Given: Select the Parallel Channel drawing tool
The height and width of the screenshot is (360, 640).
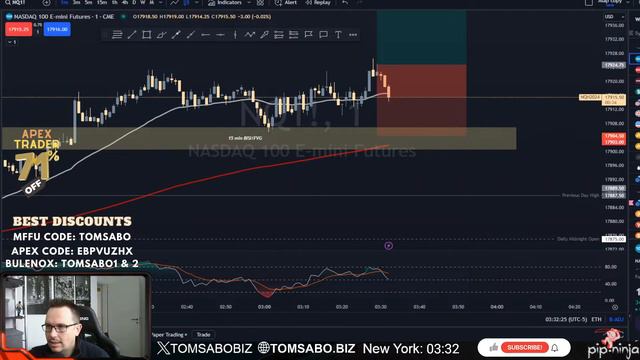Looking at the screenshot, I should (x=161, y=35).
